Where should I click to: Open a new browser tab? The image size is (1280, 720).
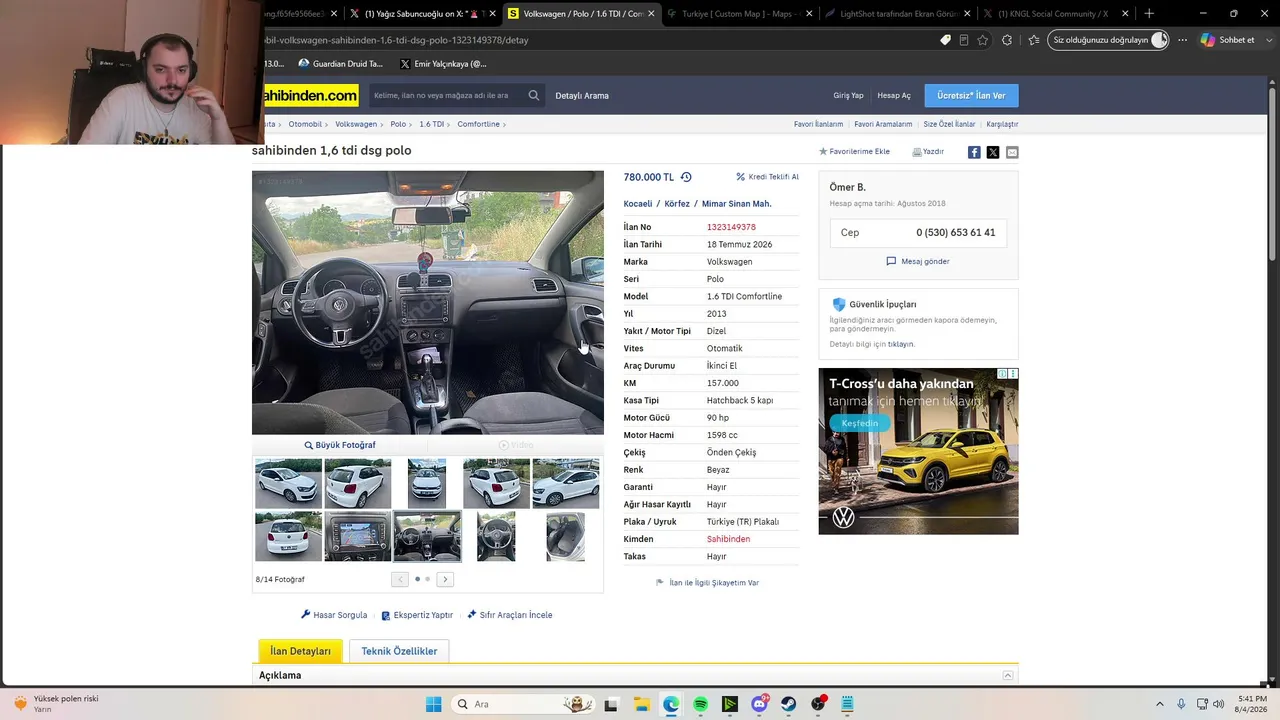pos(1149,14)
